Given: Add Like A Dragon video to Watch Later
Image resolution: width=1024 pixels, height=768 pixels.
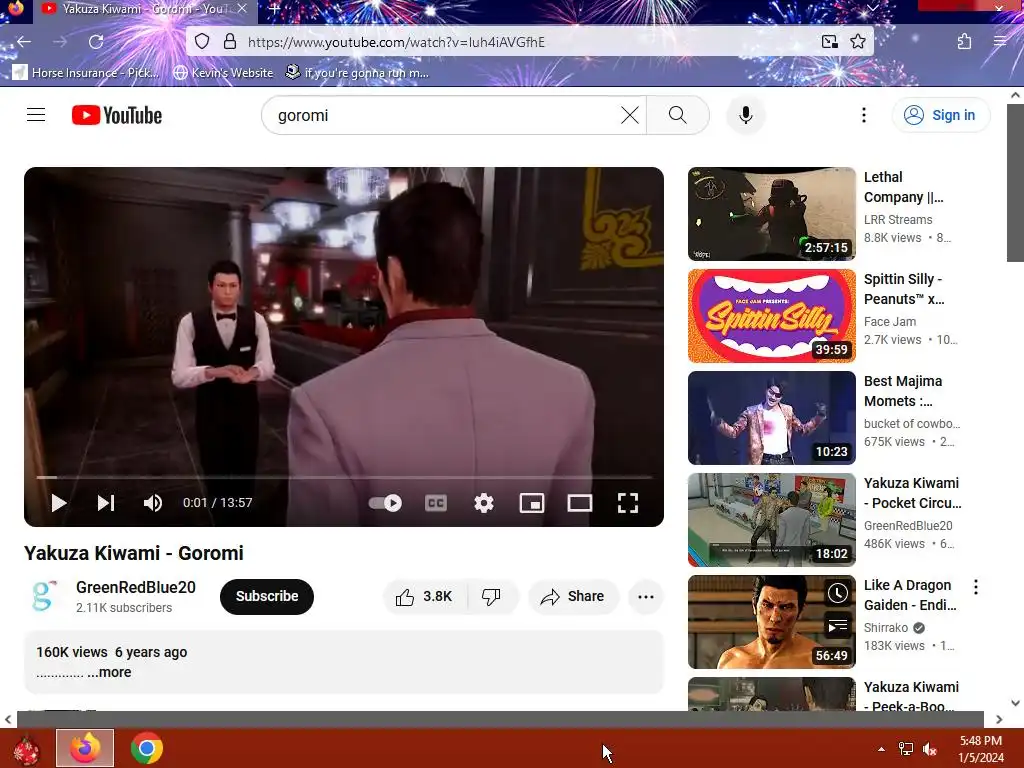Looking at the screenshot, I should pos(837,593).
